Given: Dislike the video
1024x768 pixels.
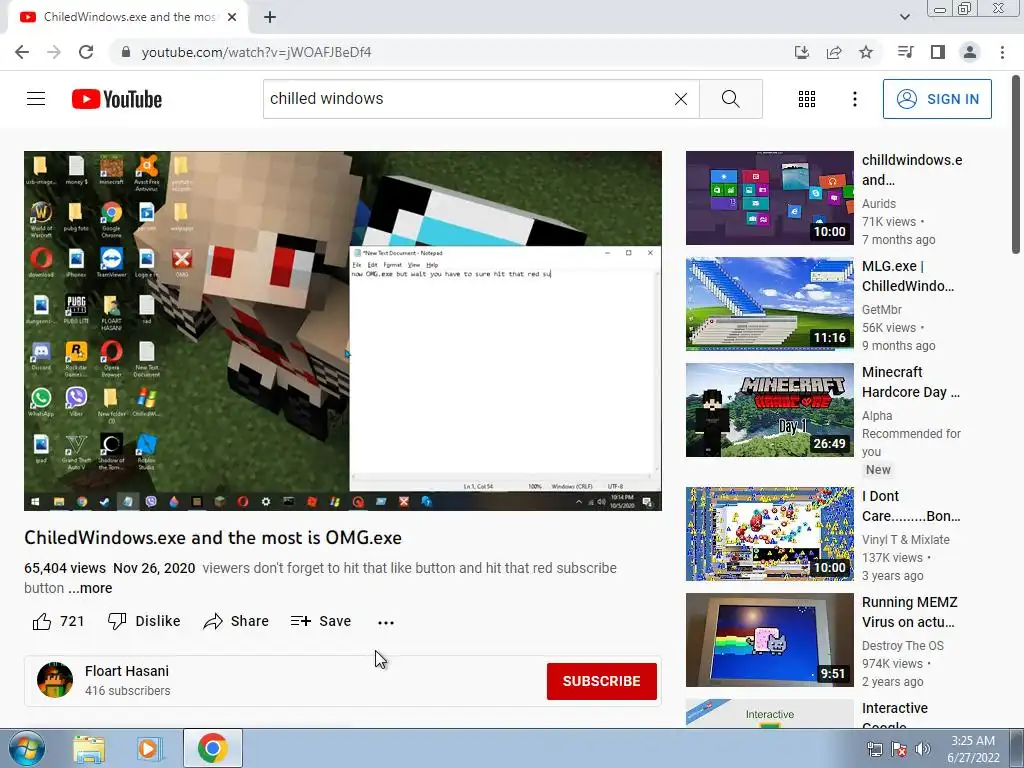Looking at the screenshot, I should tap(144, 621).
